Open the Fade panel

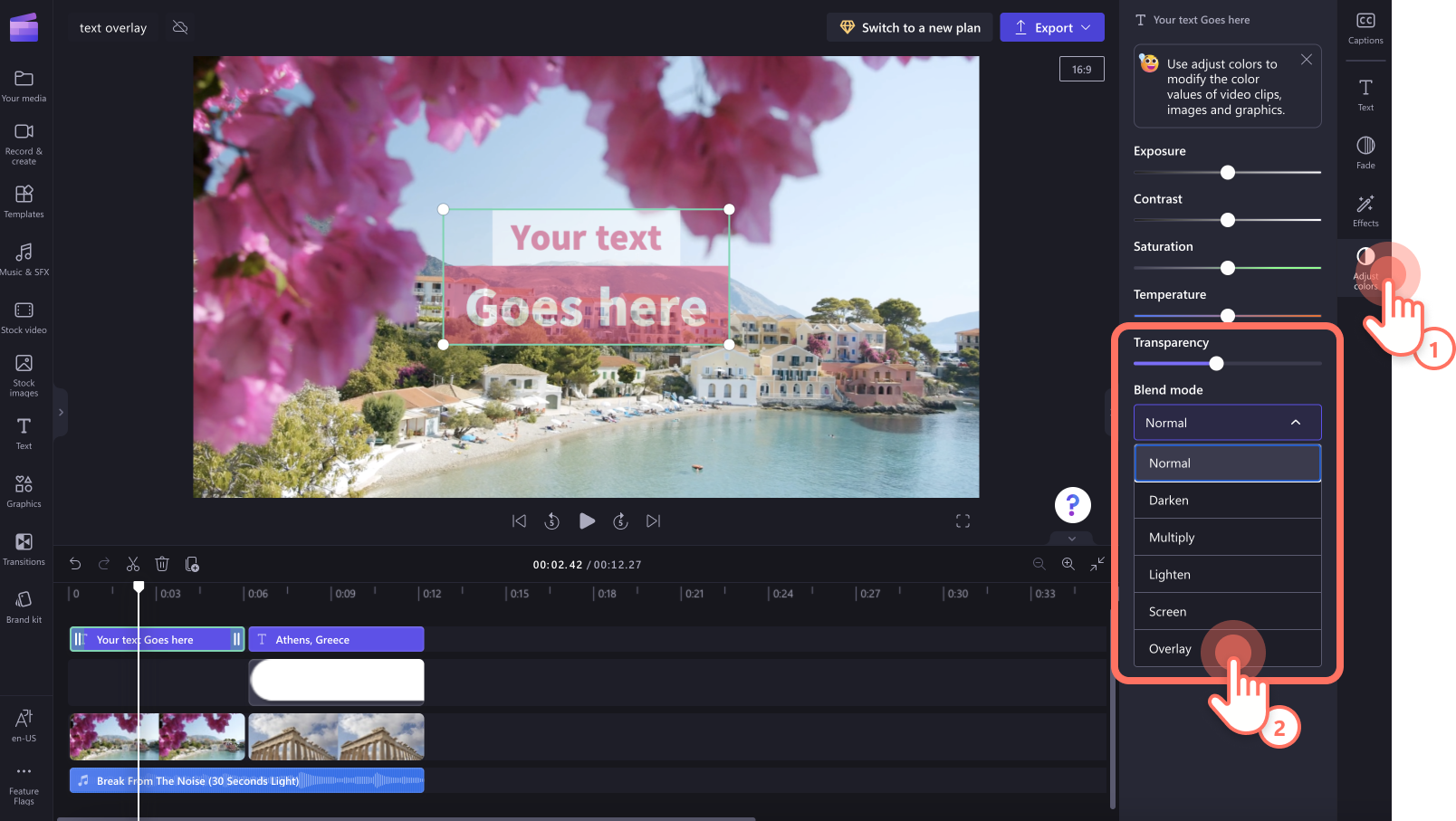click(x=1365, y=151)
